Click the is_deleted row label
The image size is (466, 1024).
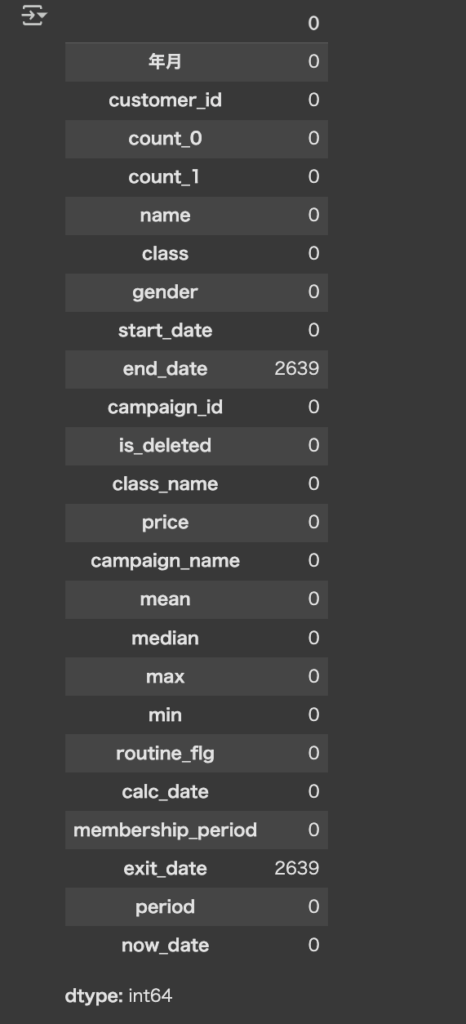tap(165, 445)
